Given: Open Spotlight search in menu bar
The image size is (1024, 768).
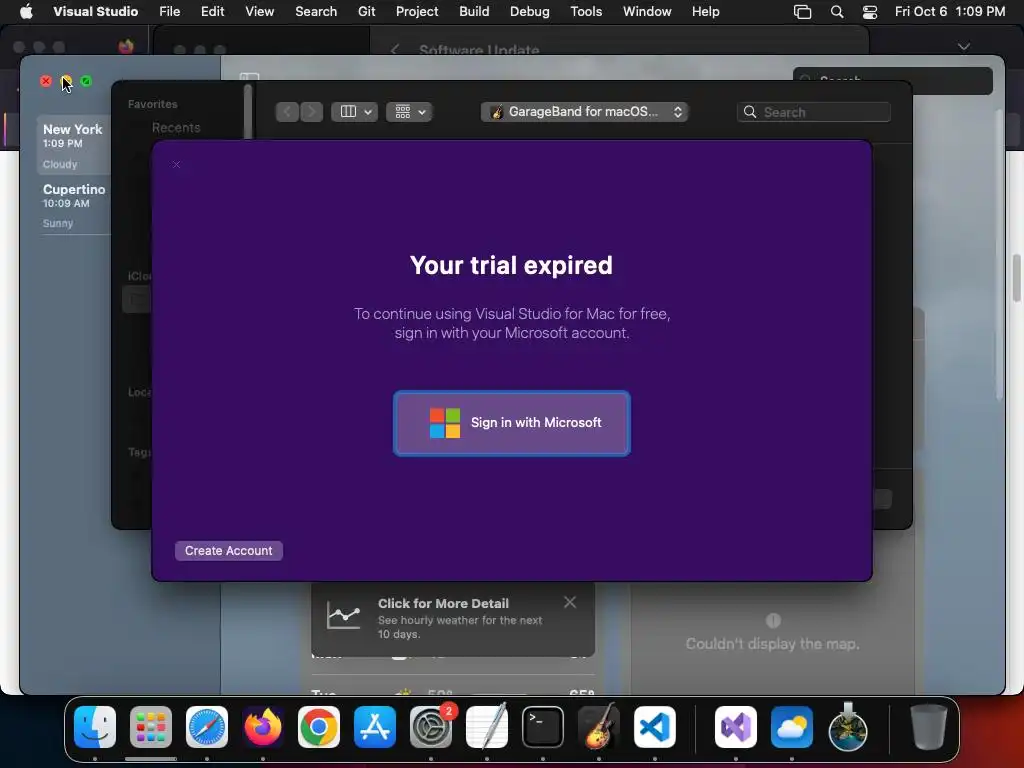Looking at the screenshot, I should point(837,11).
